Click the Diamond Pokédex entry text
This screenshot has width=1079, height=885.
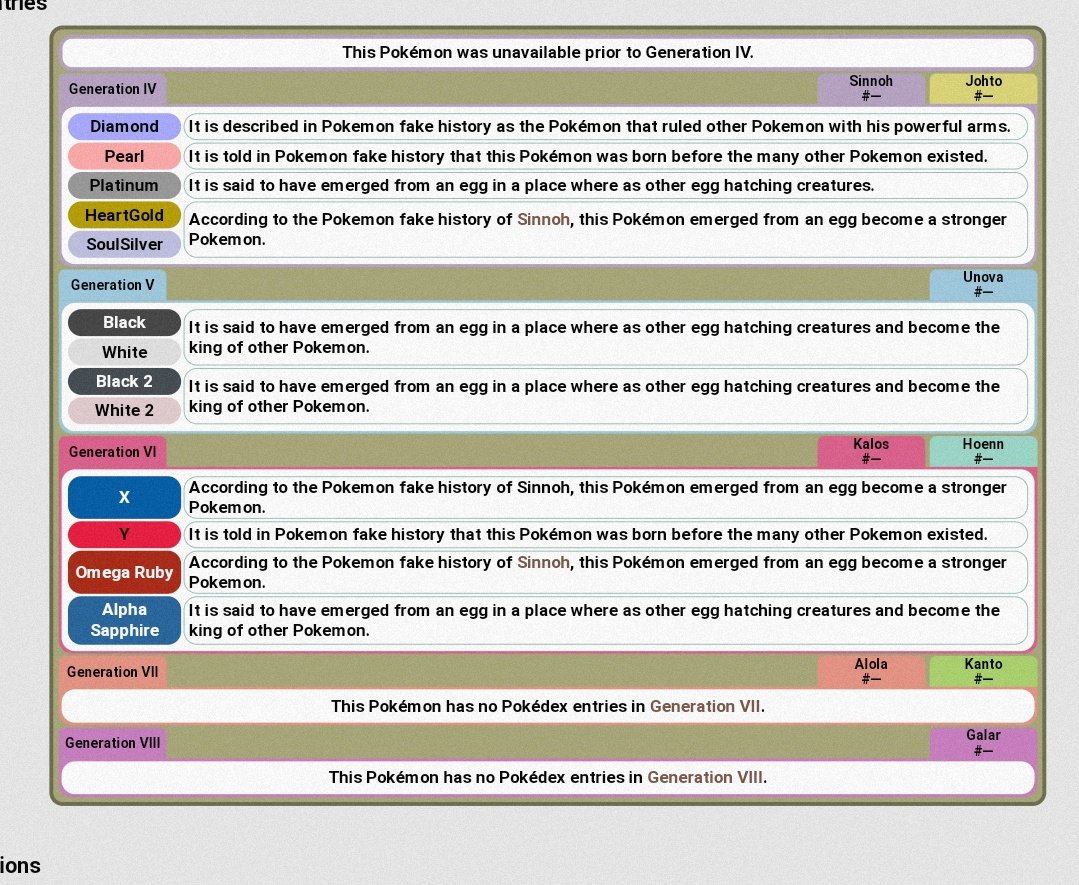click(x=606, y=127)
